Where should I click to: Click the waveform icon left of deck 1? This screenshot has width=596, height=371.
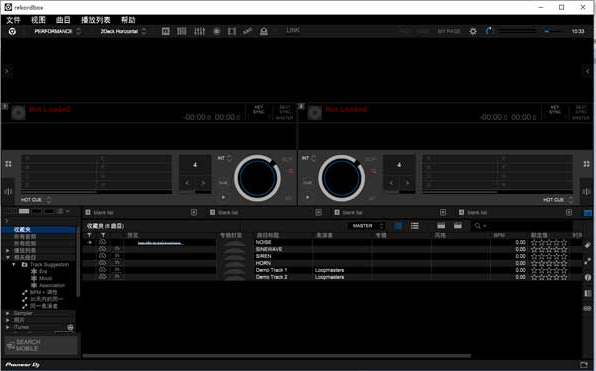coord(8,191)
